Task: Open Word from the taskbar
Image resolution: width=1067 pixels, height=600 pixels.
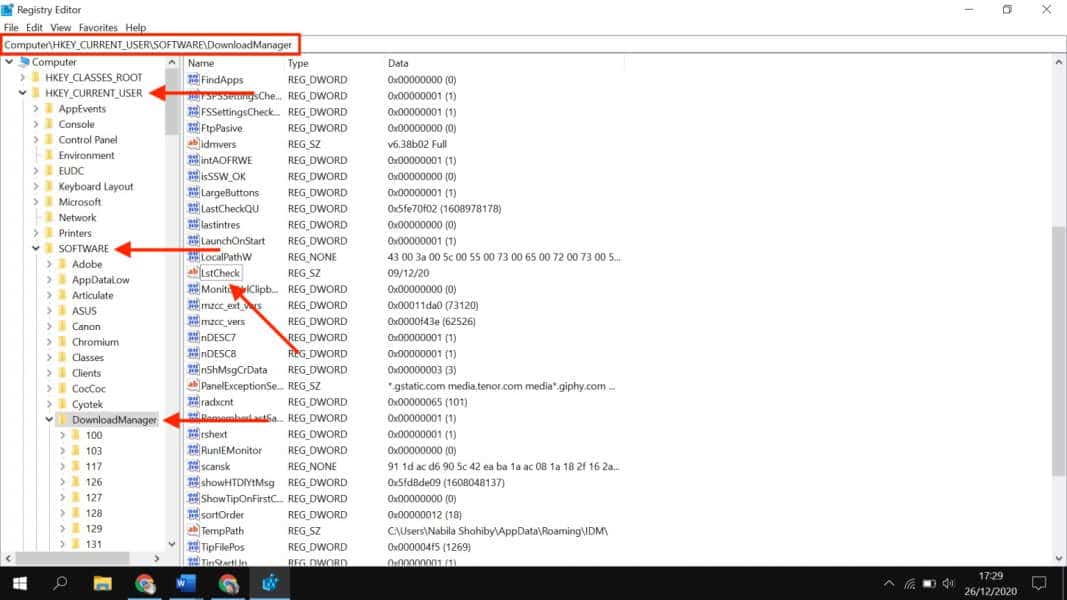Action: click(x=186, y=583)
